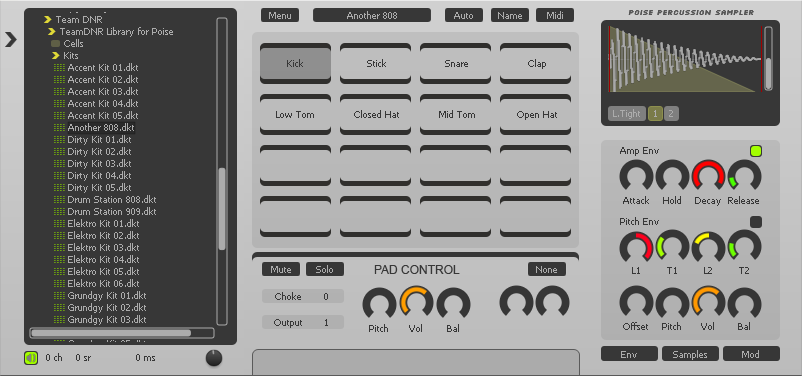This screenshot has width=802, height=376.
Task: Click the orange sample Vol knob beside Bal
Action: tap(708, 302)
